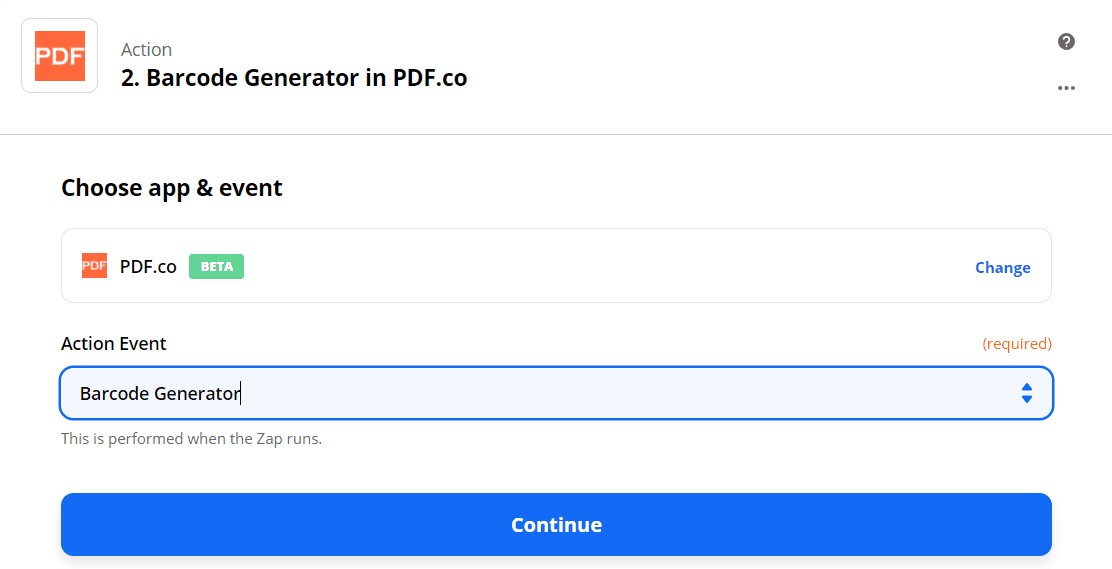Click the Barcode Generator text in Action Event field
The height and width of the screenshot is (569, 1112).
(x=160, y=393)
